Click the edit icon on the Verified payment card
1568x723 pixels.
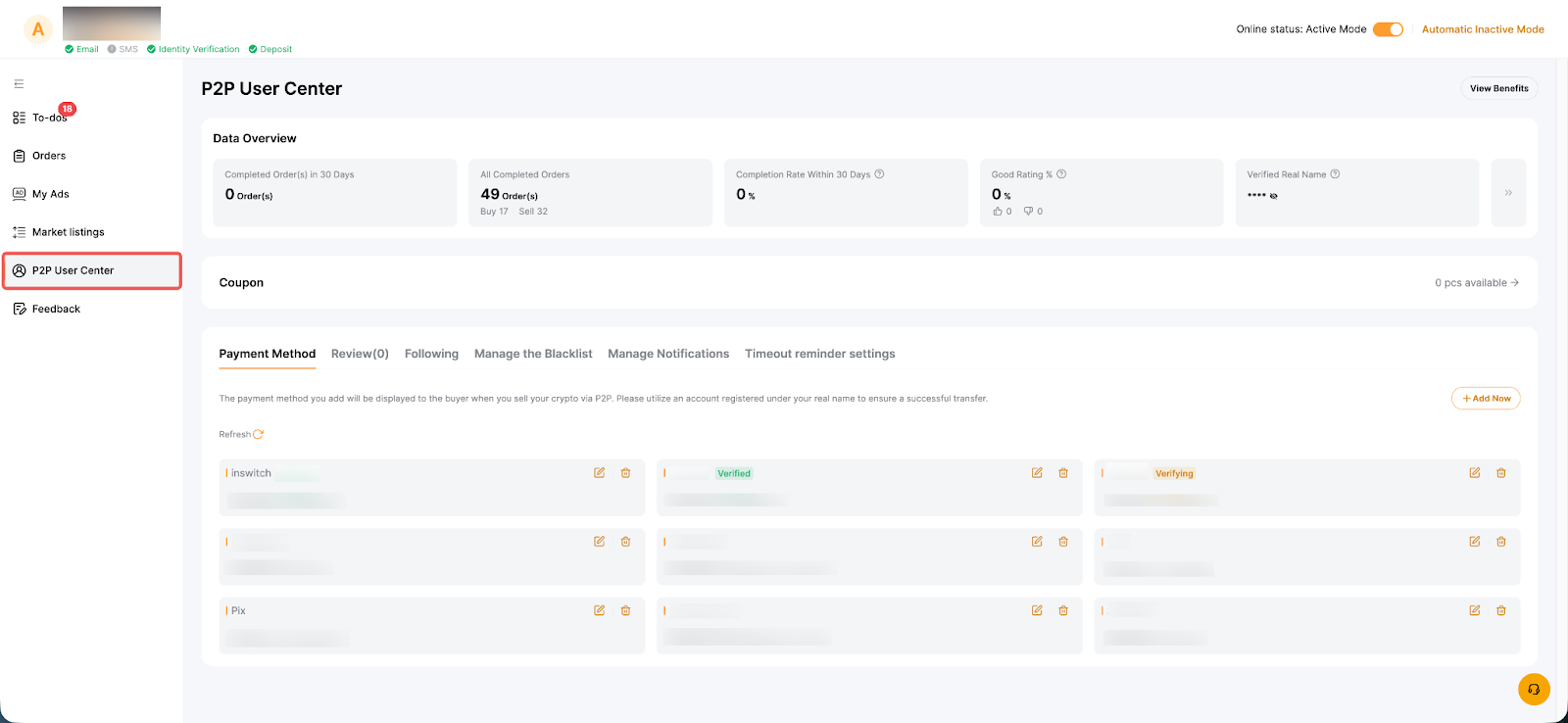[1037, 473]
